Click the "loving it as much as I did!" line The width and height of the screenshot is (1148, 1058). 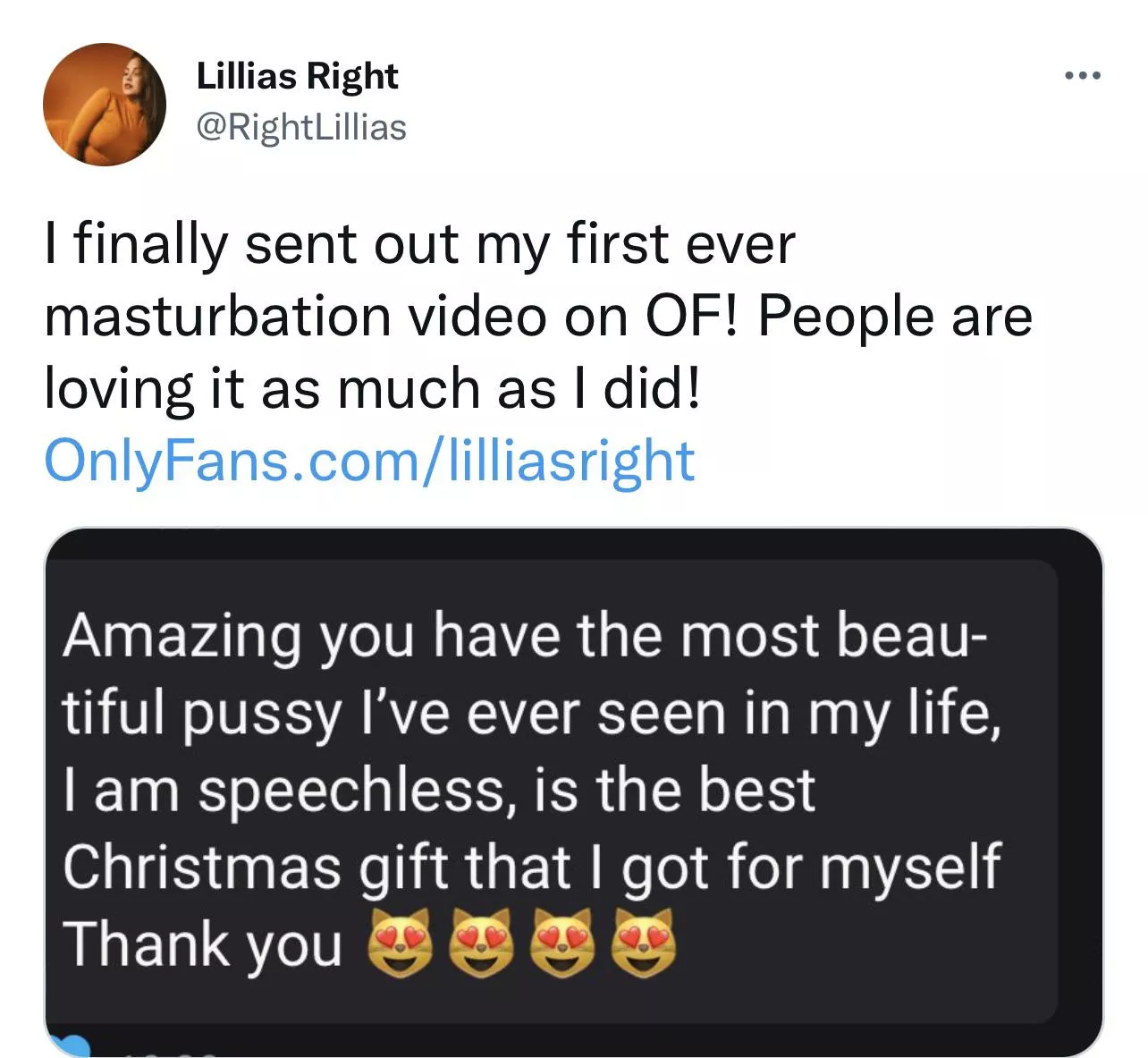pyautogui.click(x=372, y=389)
